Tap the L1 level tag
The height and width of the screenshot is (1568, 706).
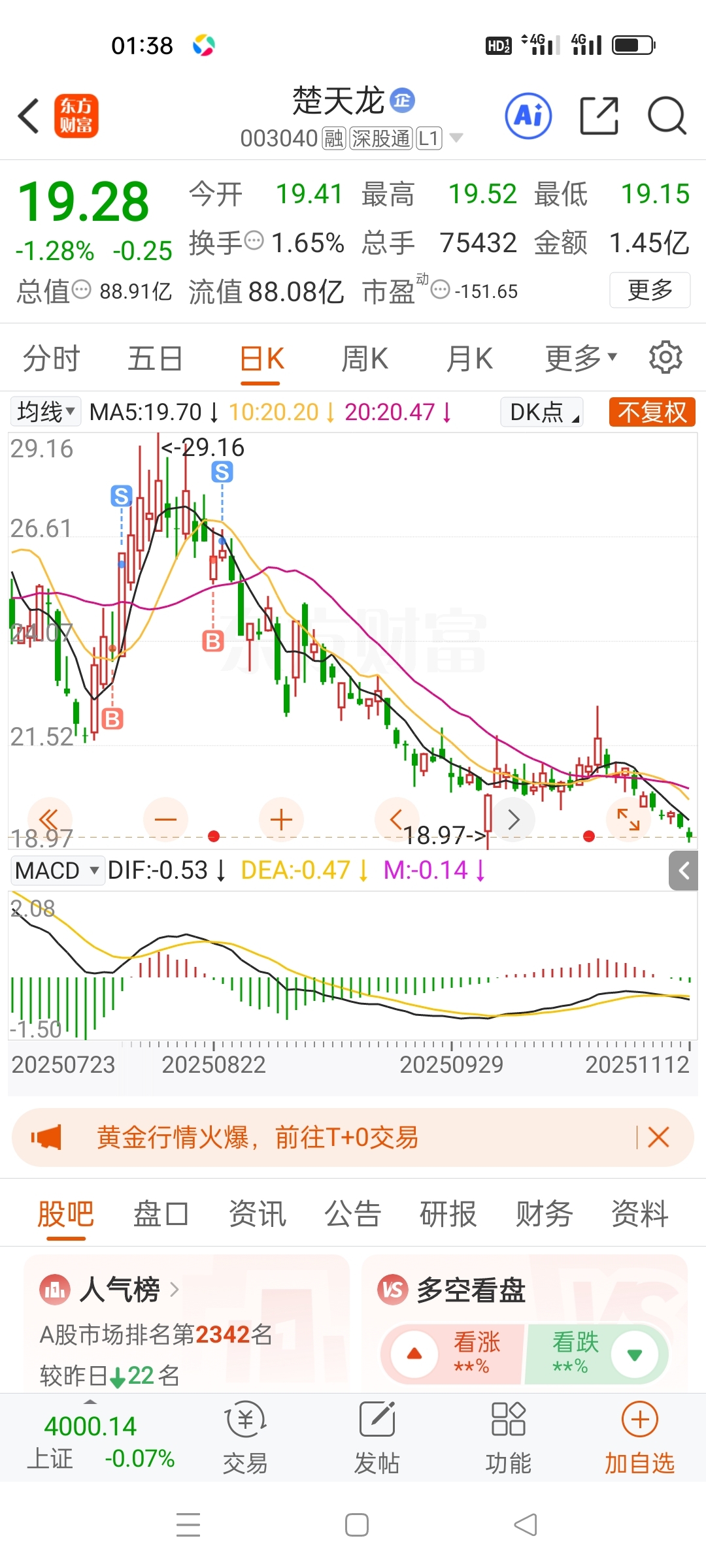click(x=429, y=138)
